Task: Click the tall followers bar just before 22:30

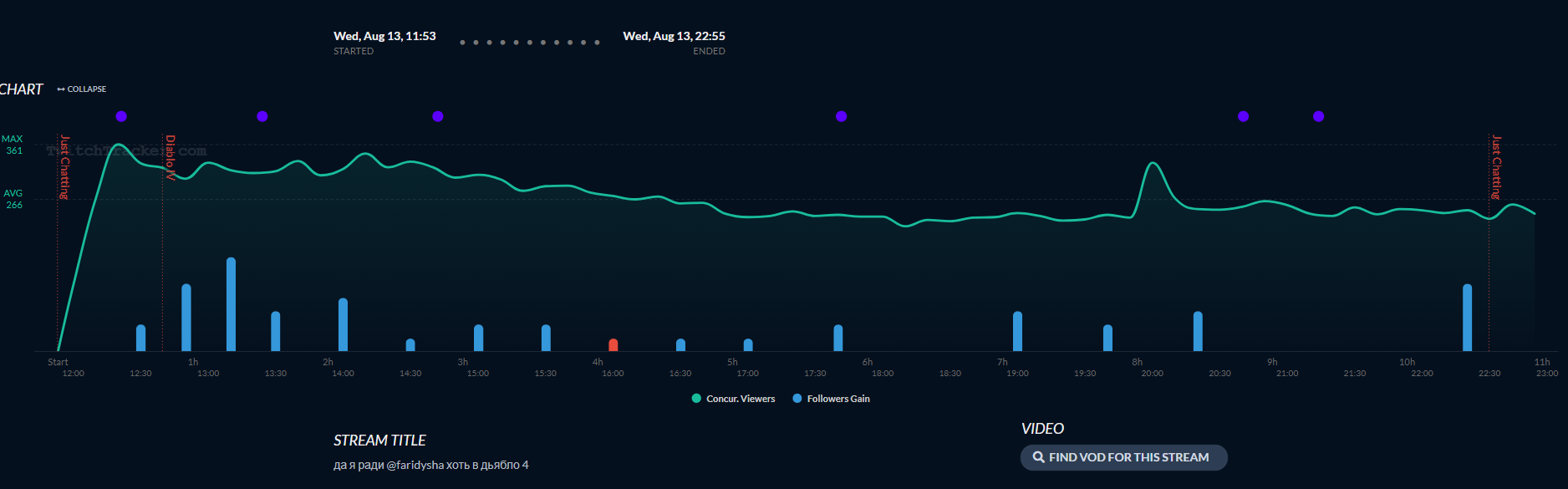Action: tap(1468, 318)
